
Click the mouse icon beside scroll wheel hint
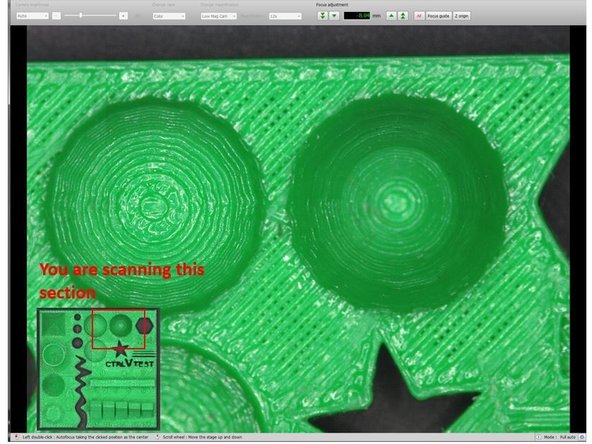coord(157,437)
